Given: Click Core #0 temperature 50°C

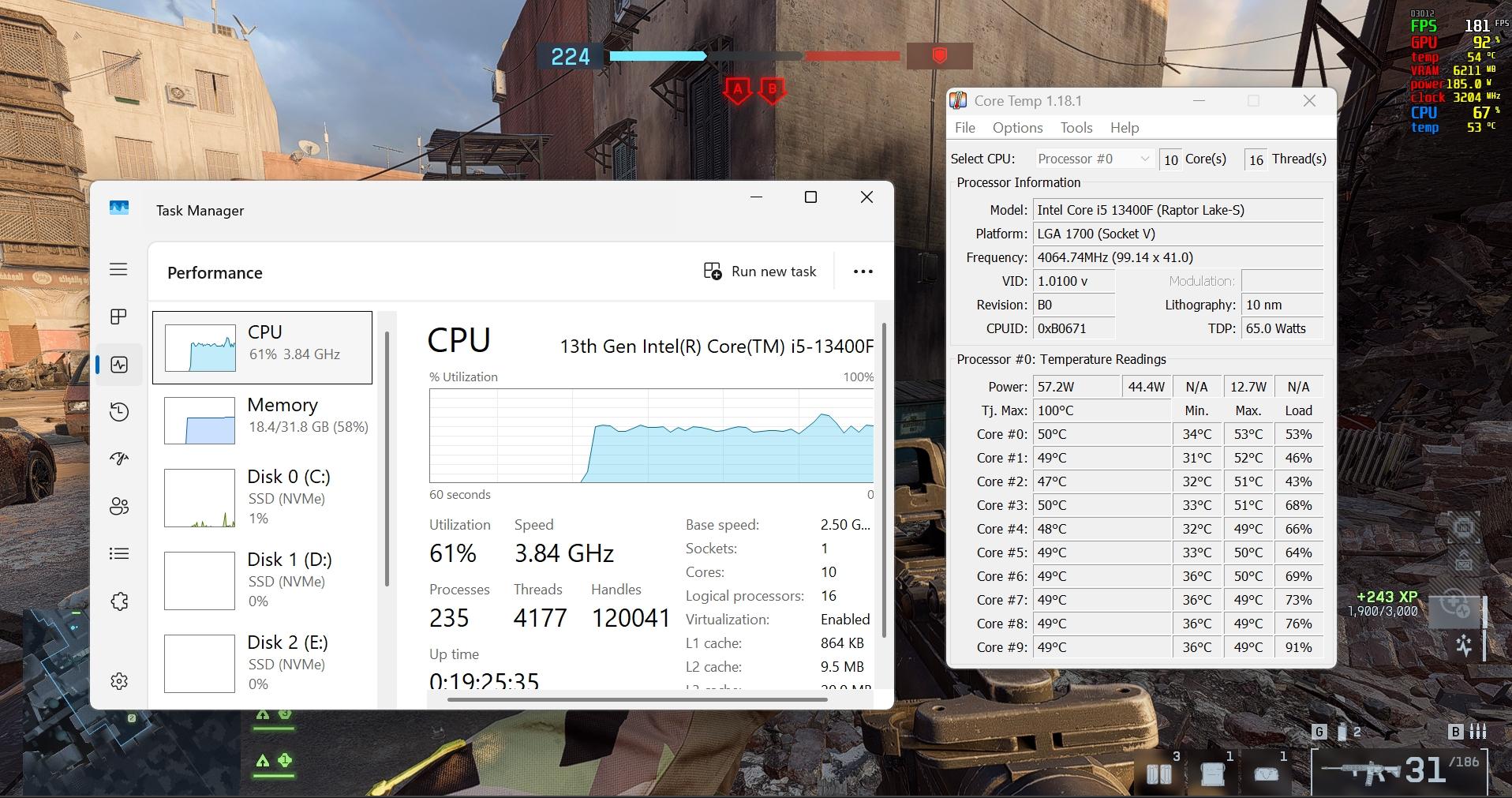Looking at the screenshot, I should pyautogui.click(x=1102, y=434).
